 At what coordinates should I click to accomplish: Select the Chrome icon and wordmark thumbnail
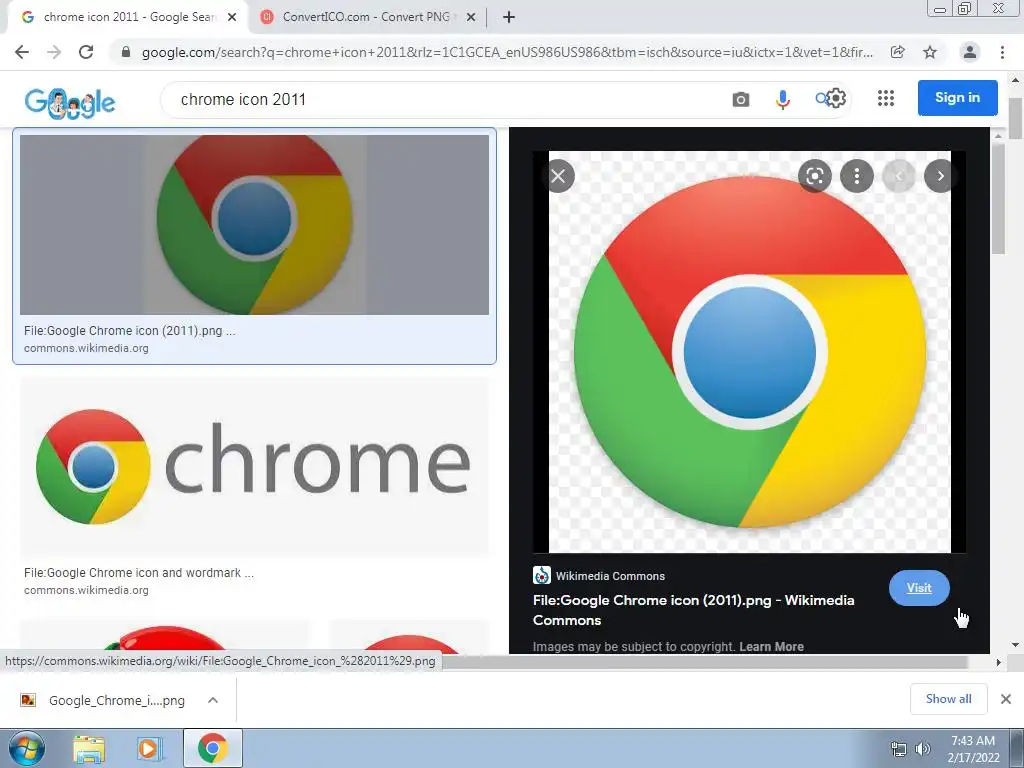click(x=254, y=466)
